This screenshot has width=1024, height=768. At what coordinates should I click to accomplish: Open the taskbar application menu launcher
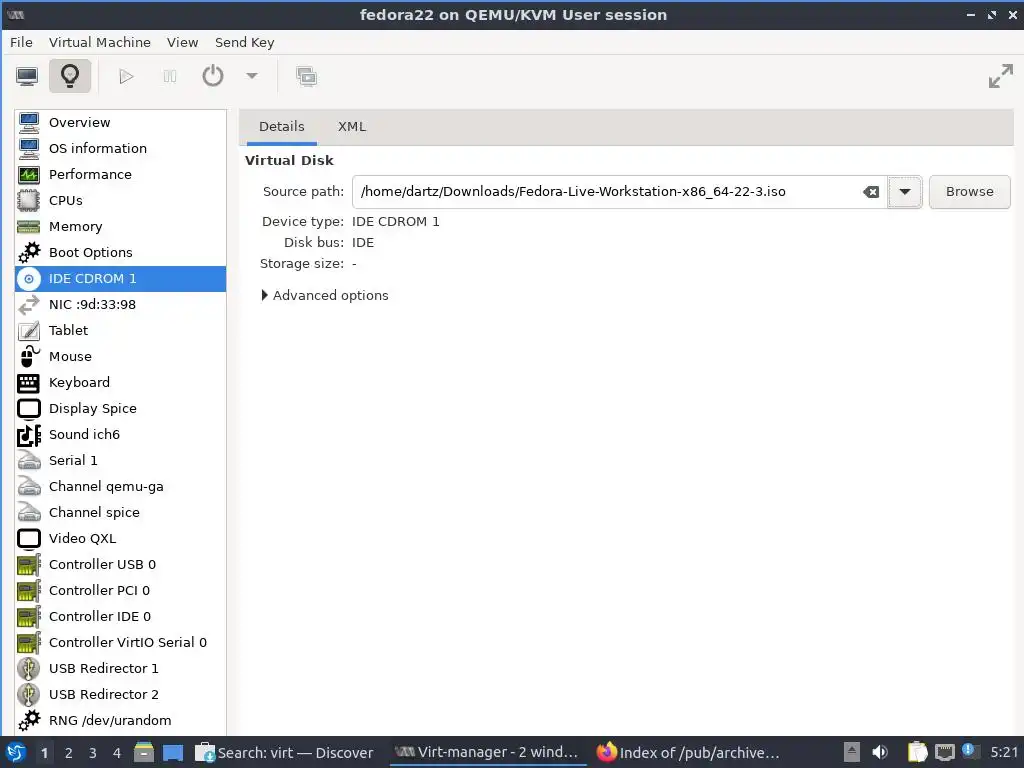[16, 752]
